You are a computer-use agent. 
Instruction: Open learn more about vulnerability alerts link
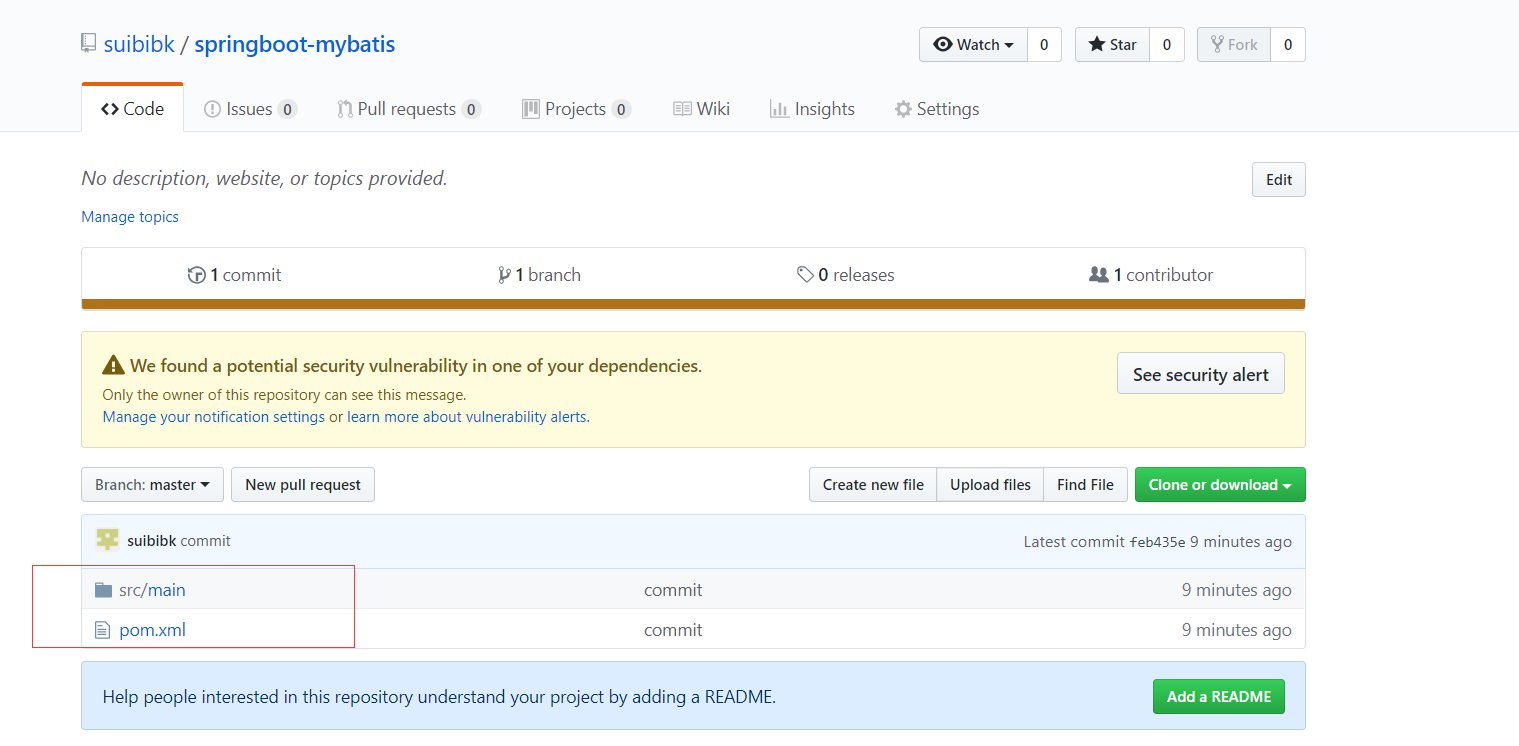coord(466,417)
